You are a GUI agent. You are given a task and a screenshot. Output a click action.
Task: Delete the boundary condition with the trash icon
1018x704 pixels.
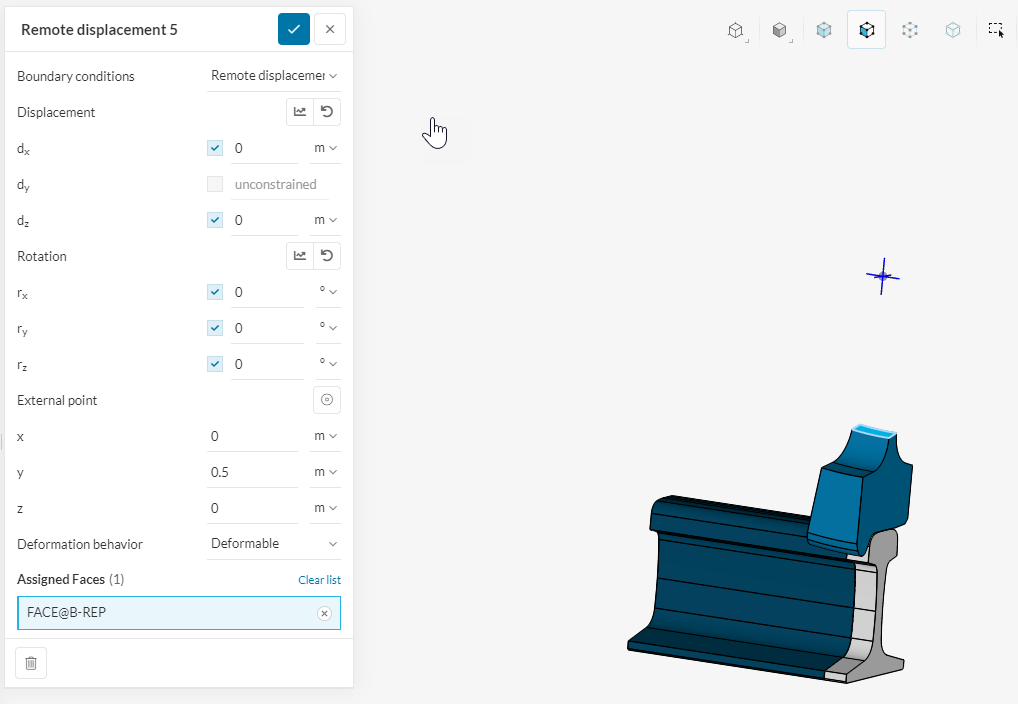[x=31, y=663]
